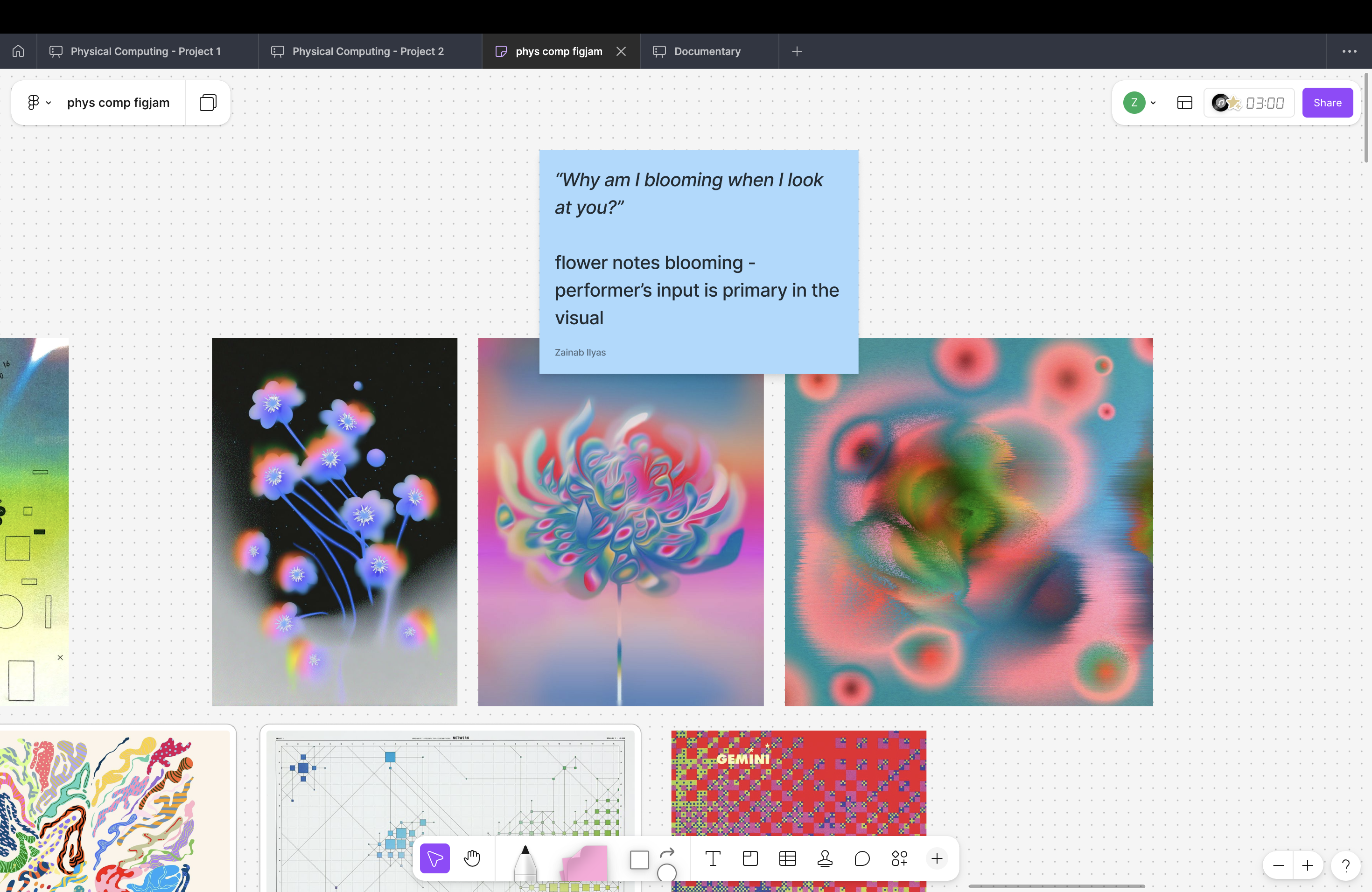Insert a table from the toolbar
Image resolution: width=1372 pixels, height=892 pixels.
coord(787,858)
